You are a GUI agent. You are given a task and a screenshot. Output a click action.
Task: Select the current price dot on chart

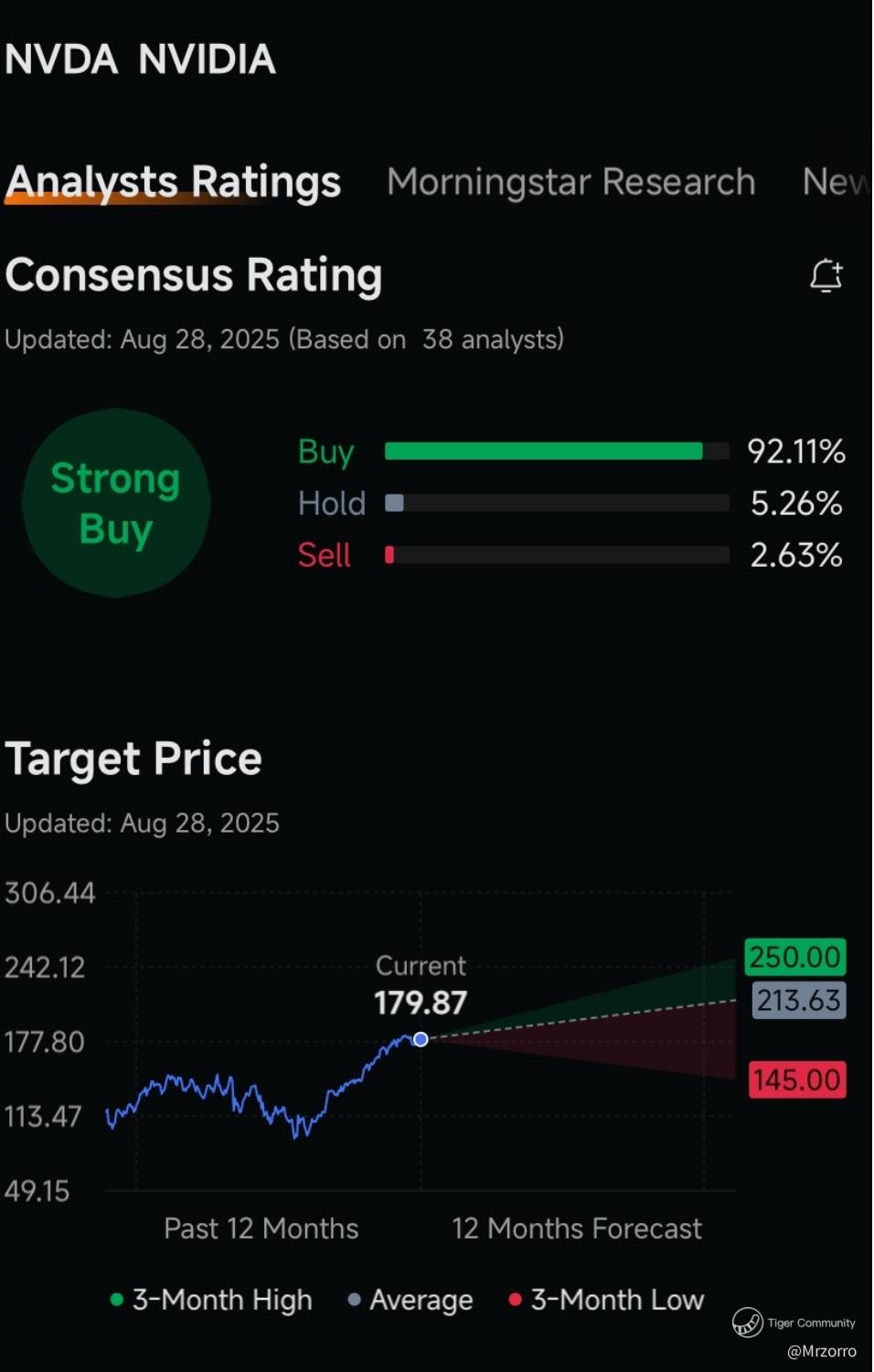point(421,1039)
